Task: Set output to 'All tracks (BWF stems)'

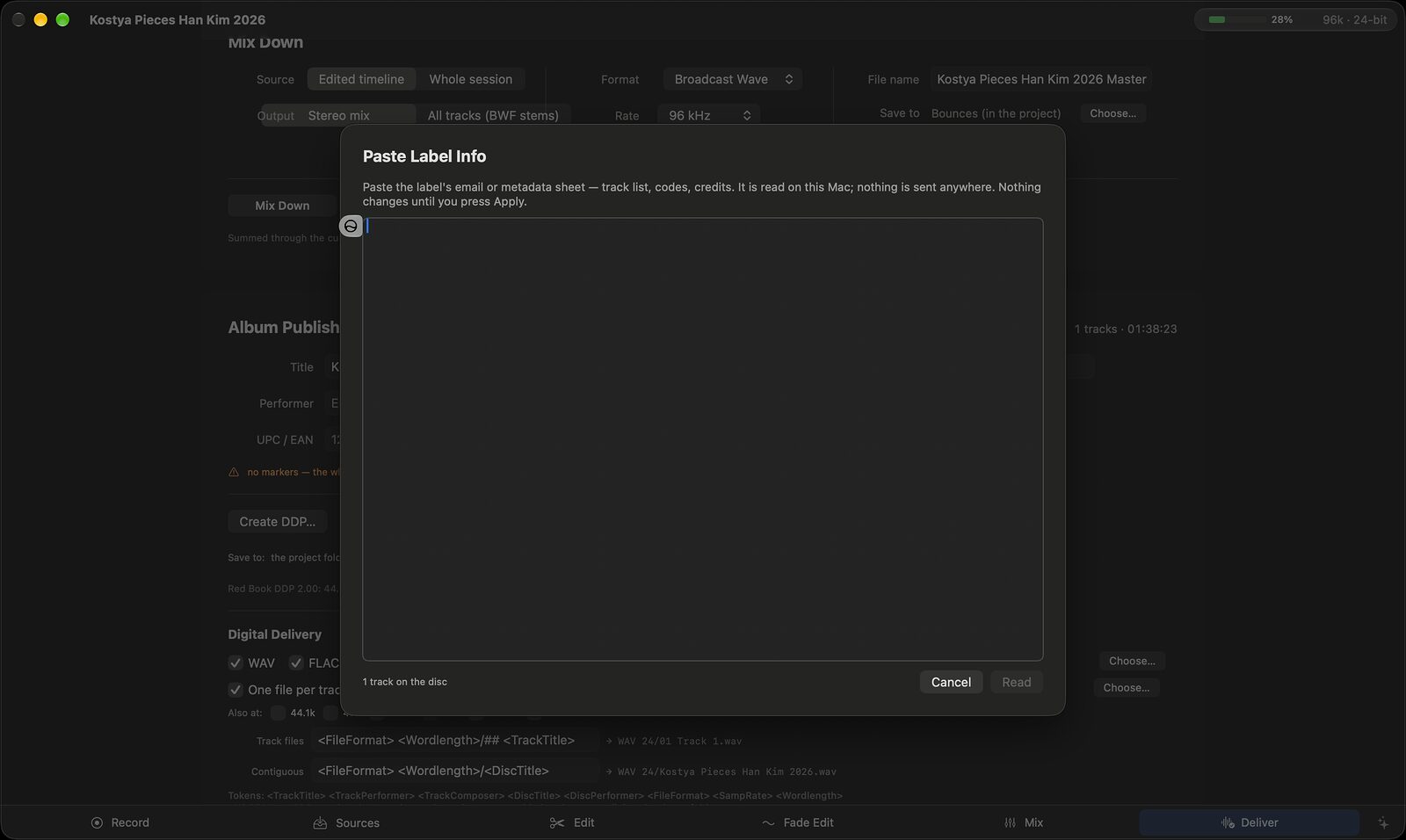Action: (x=493, y=116)
